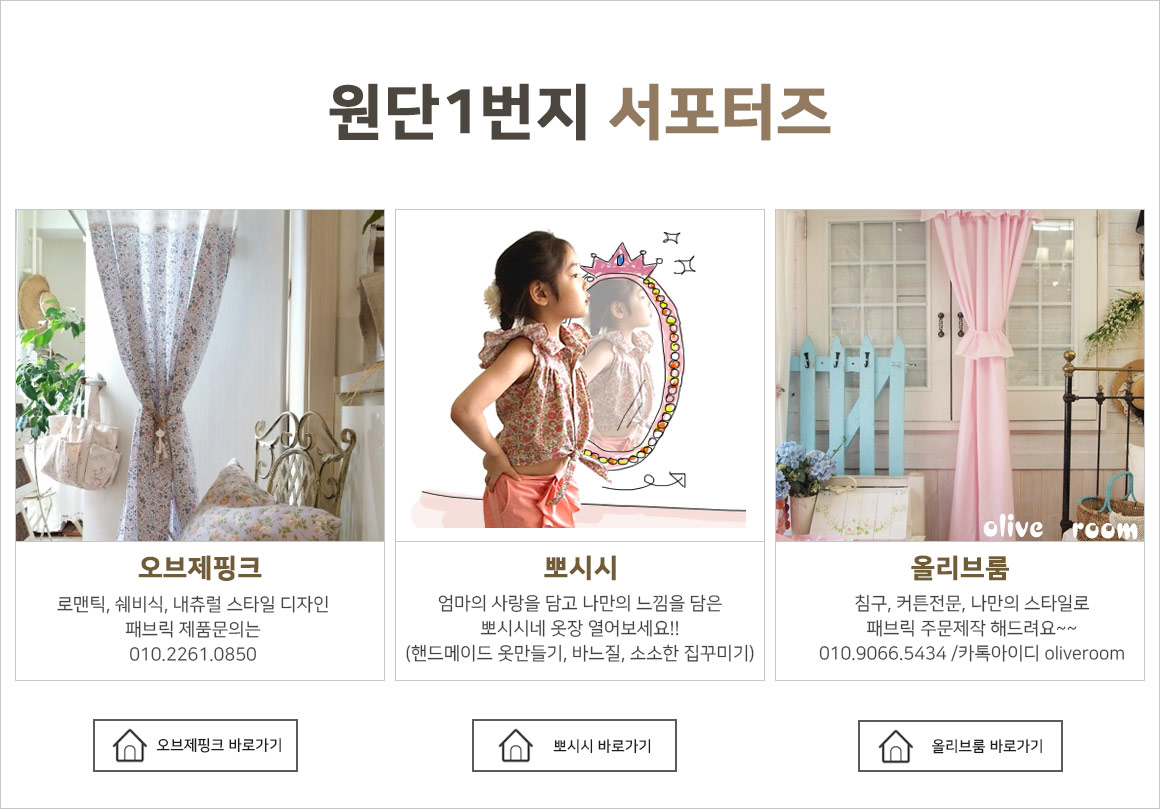Click 로맨틱, 쉐비식, 내츄럴 스타일 description
1160x809 pixels.
(x=193, y=604)
